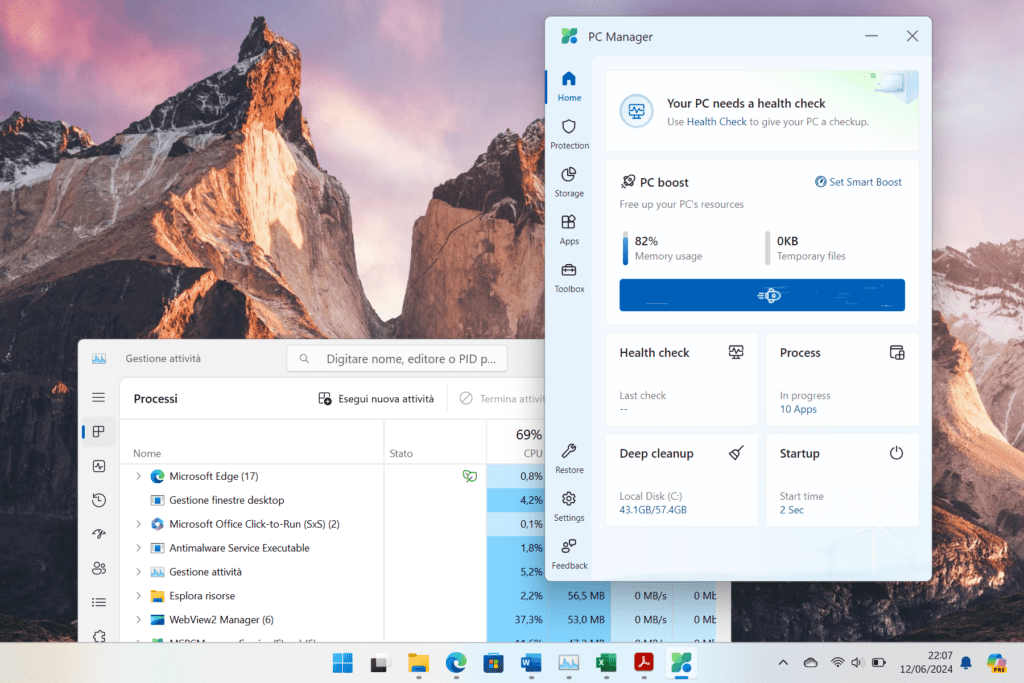Click the Process card window icon
Image resolution: width=1024 pixels, height=683 pixels.
click(897, 353)
